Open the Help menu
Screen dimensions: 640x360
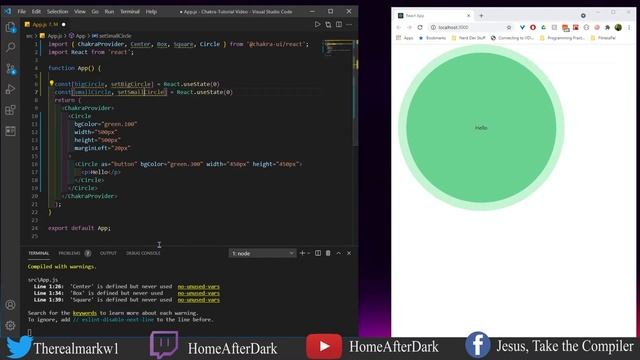pos(151,11)
